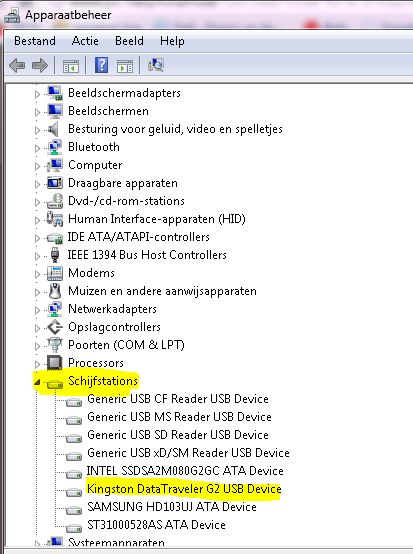Click the Modems category icon
Screen dimensions: 413x554
[55, 273]
